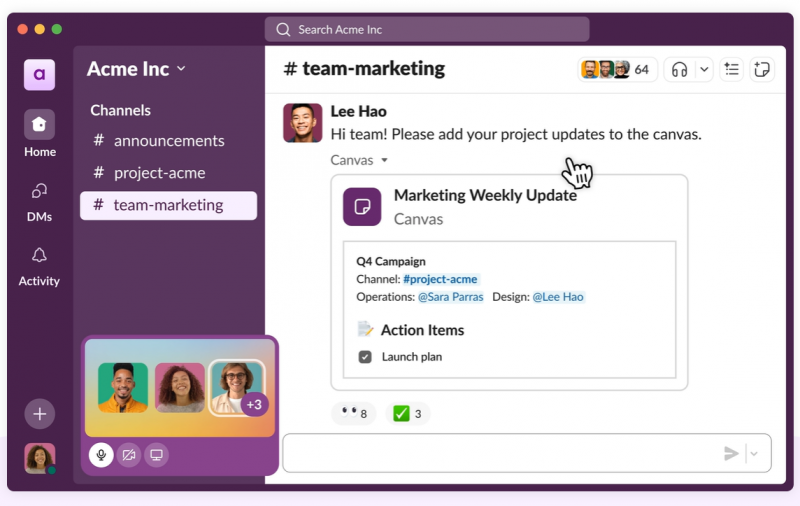Screen dimensions: 800x506
Task: Open the channel canvas icon in header
Action: 762,69
